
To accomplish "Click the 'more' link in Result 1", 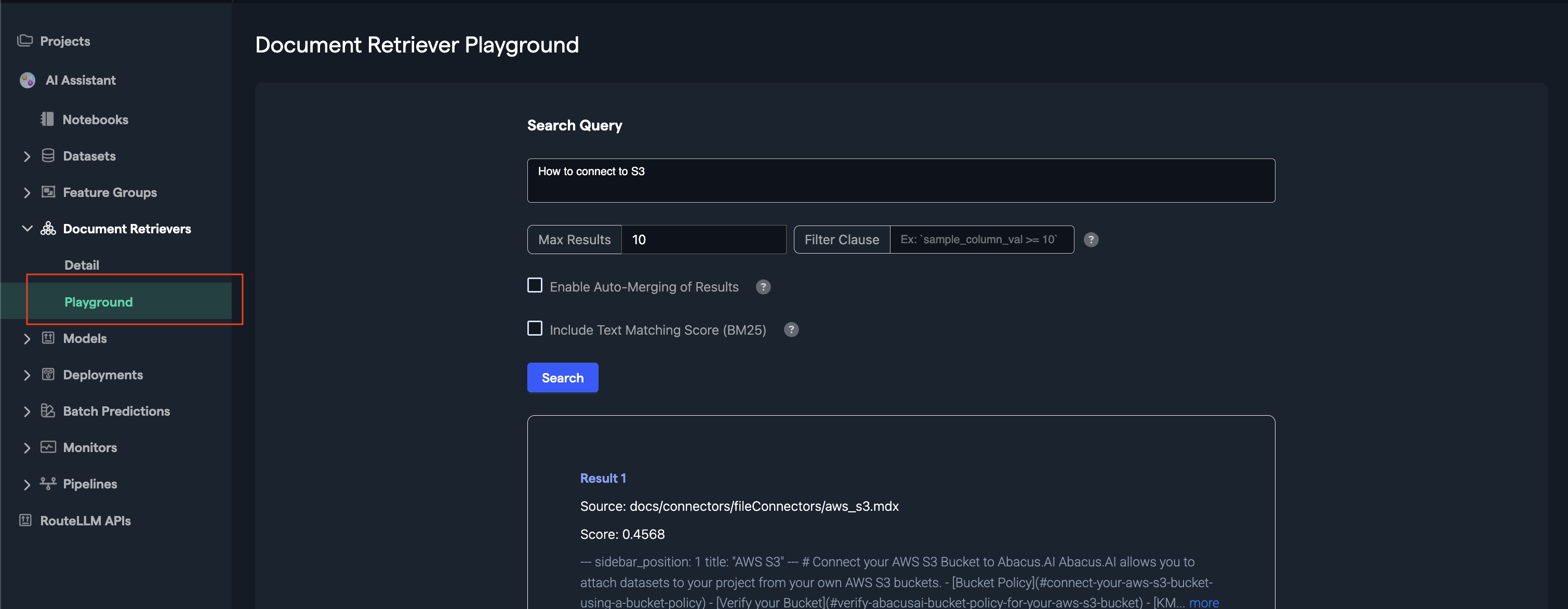I will pyautogui.click(x=1203, y=602).
